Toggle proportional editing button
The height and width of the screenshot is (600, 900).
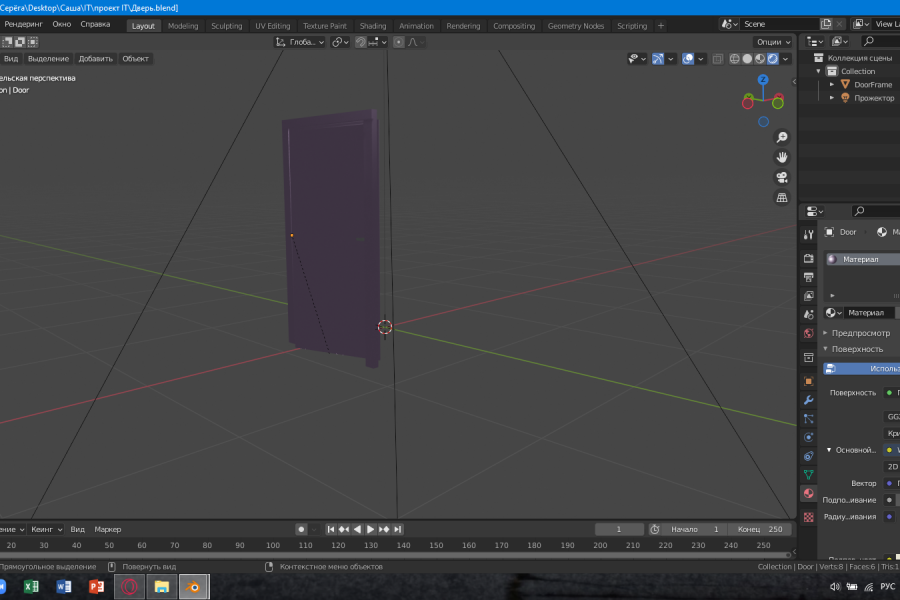(399, 42)
